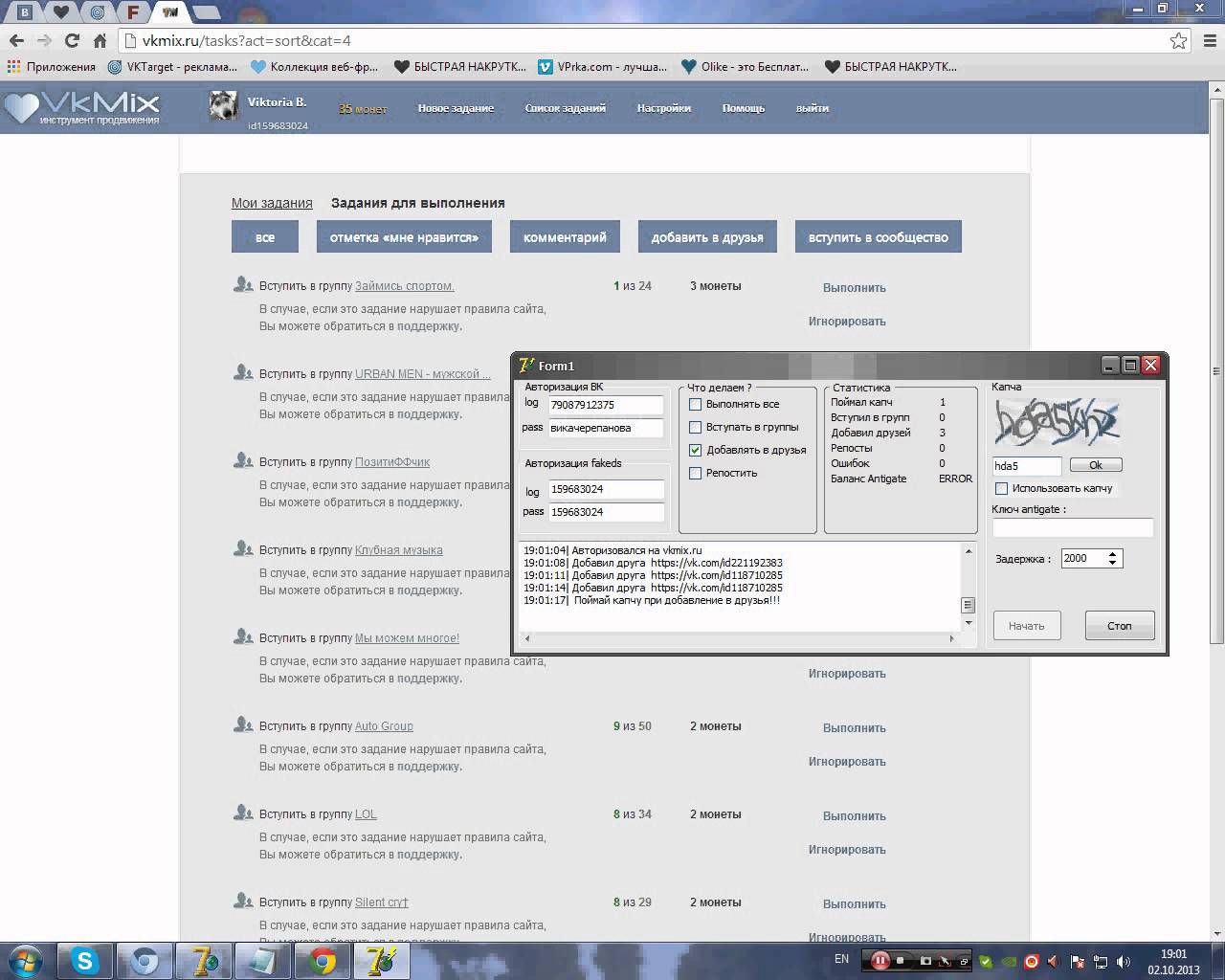Switch to the black heart browser tab
The height and width of the screenshot is (980, 1225).
tap(61, 12)
